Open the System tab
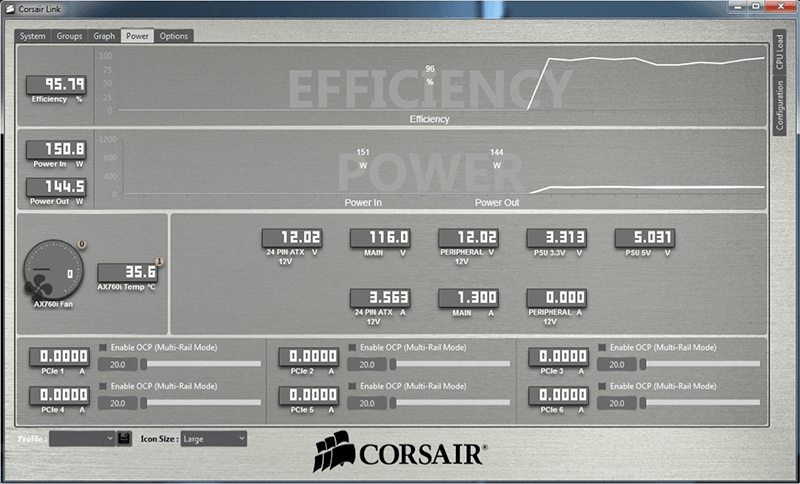Image resolution: width=800 pixels, height=484 pixels. coord(33,36)
